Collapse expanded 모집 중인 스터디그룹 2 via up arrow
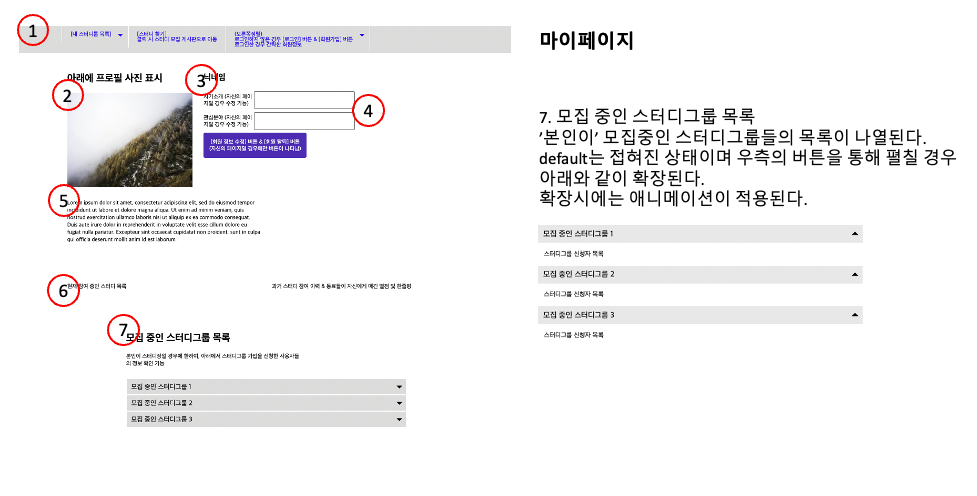This screenshot has height=496, width=977. pyautogui.click(x=855, y=274)
